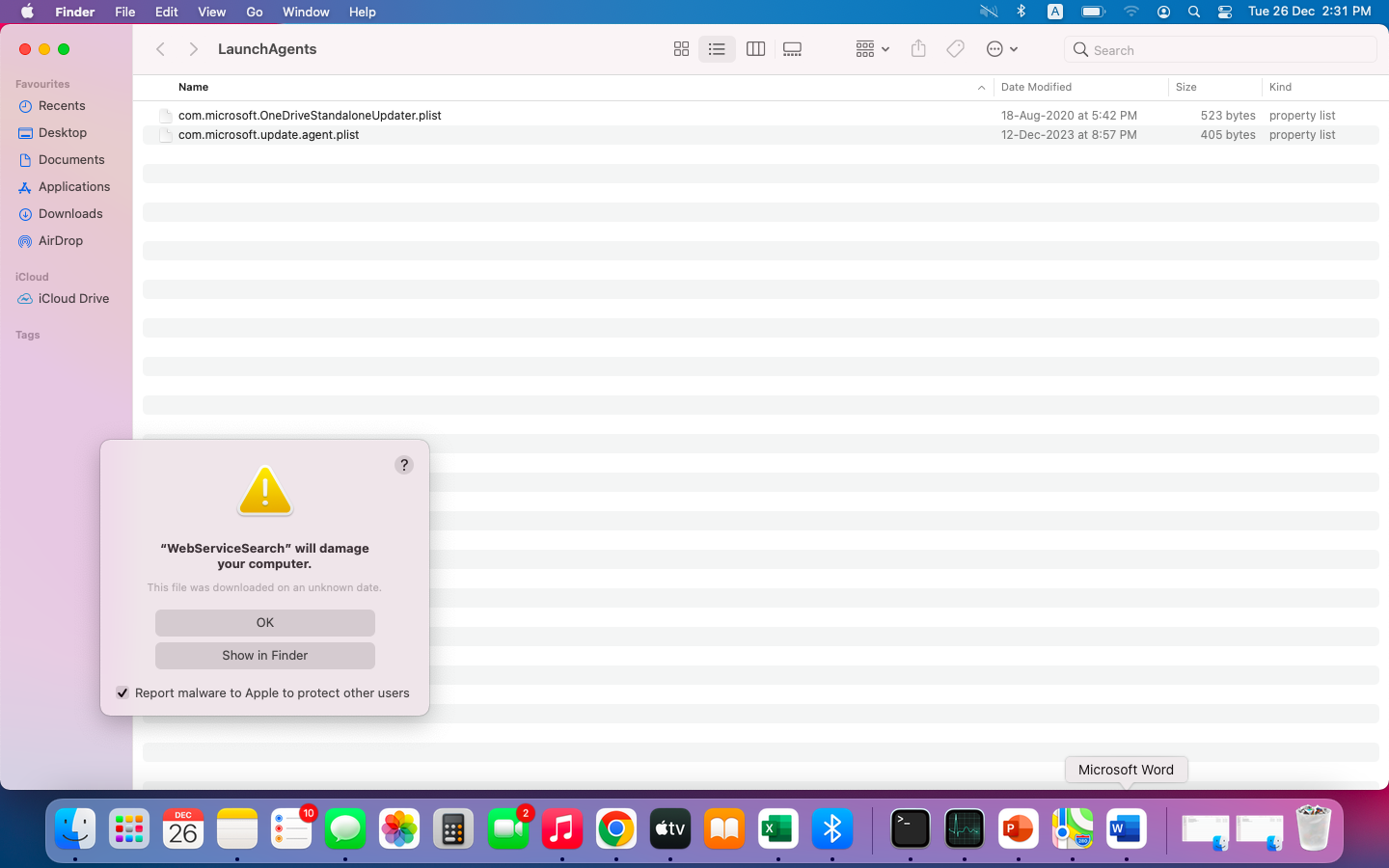Screen dimensions: 1389x868
Task: Toggle the Name column sort order
Action: (193, 87)
